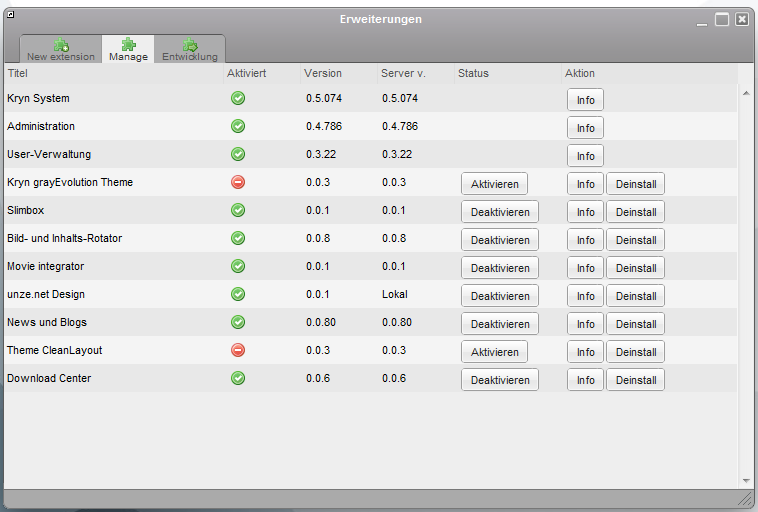Uninstall News und Blogs
This screenshot has width=758, height=512.
click(636, 324)
